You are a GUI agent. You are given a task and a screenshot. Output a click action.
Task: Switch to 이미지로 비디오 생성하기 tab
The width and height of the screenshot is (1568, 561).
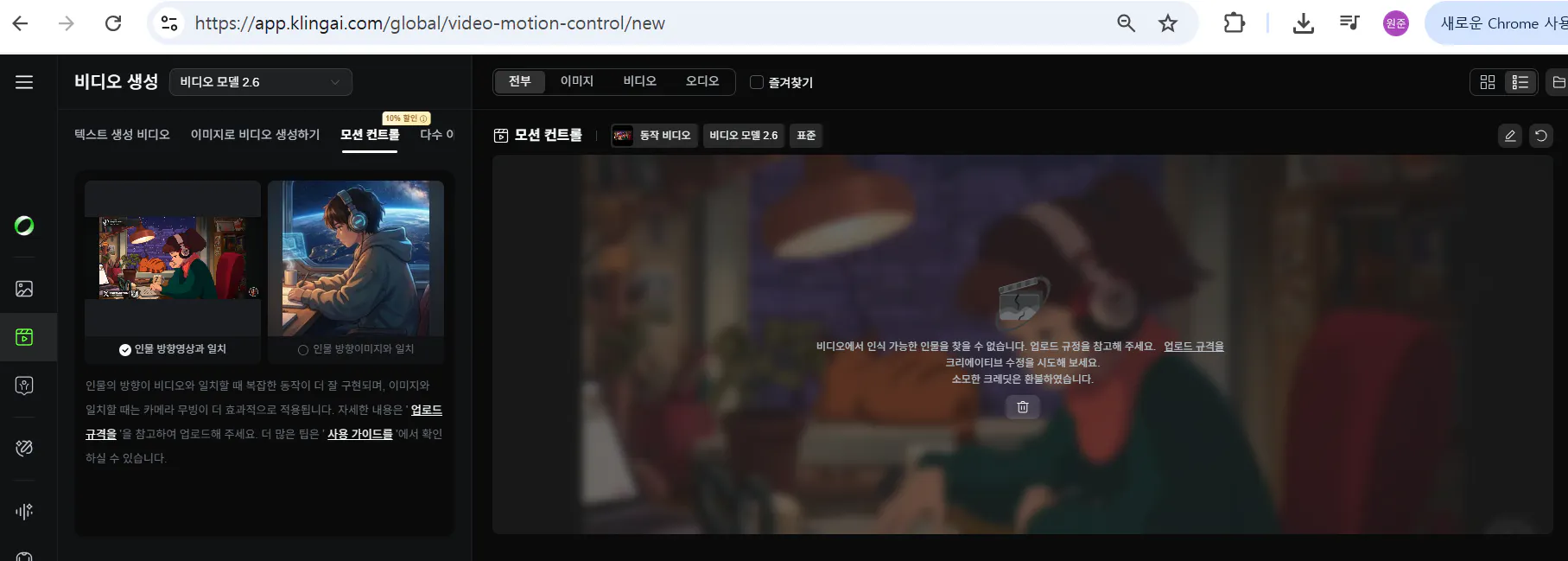coord(255,135)
